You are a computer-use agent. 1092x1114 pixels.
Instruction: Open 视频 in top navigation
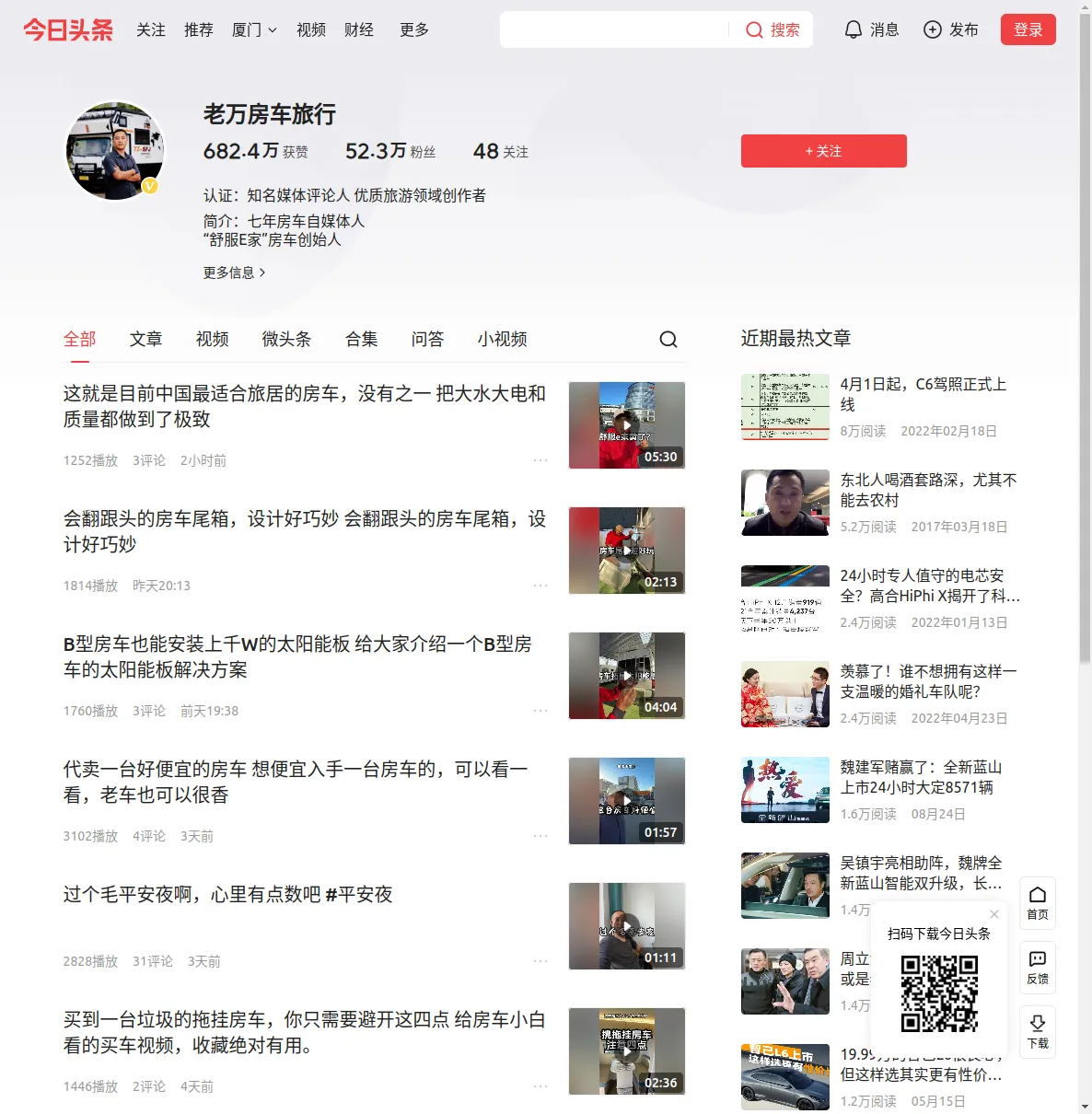[311, 29]
